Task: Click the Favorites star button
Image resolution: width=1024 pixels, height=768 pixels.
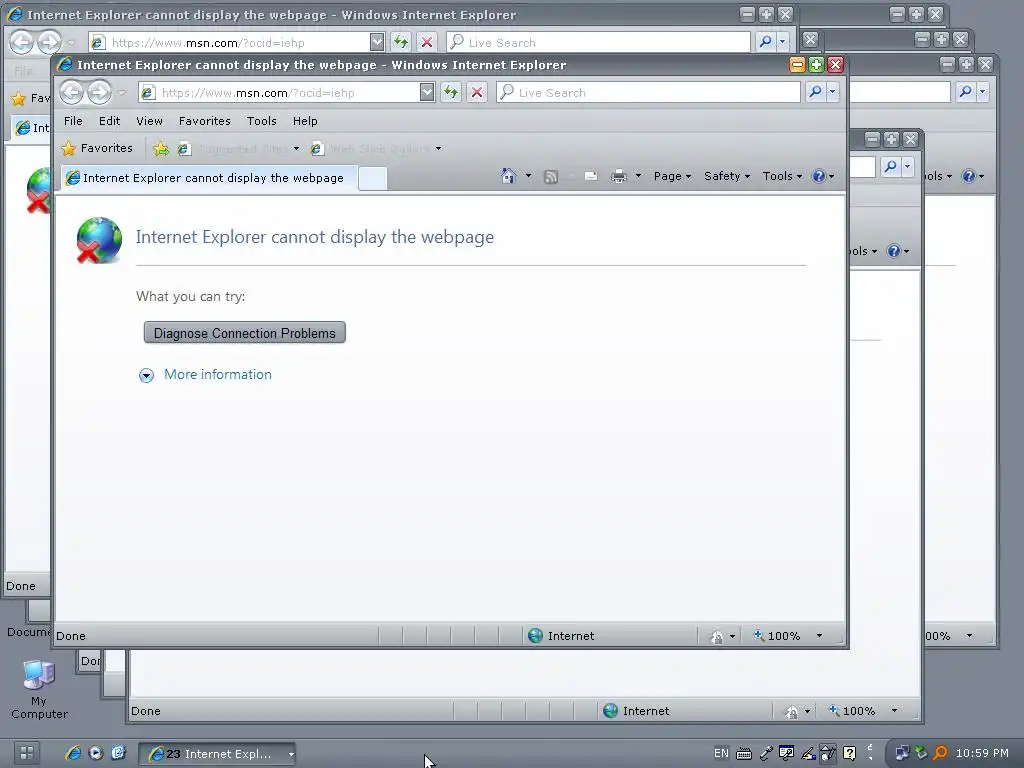Action: [97, 148]
